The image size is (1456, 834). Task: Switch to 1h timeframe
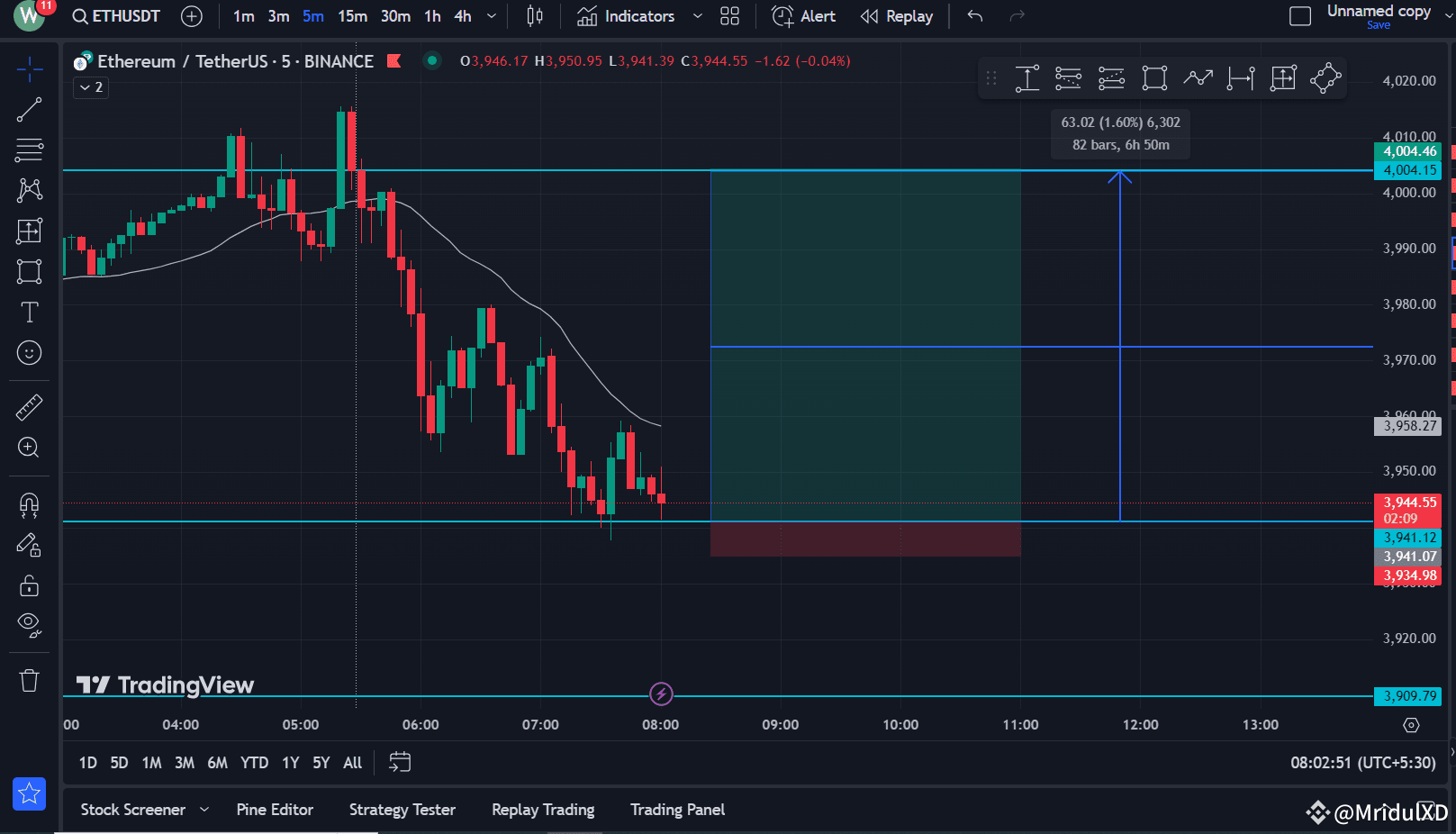pos(433,16)
